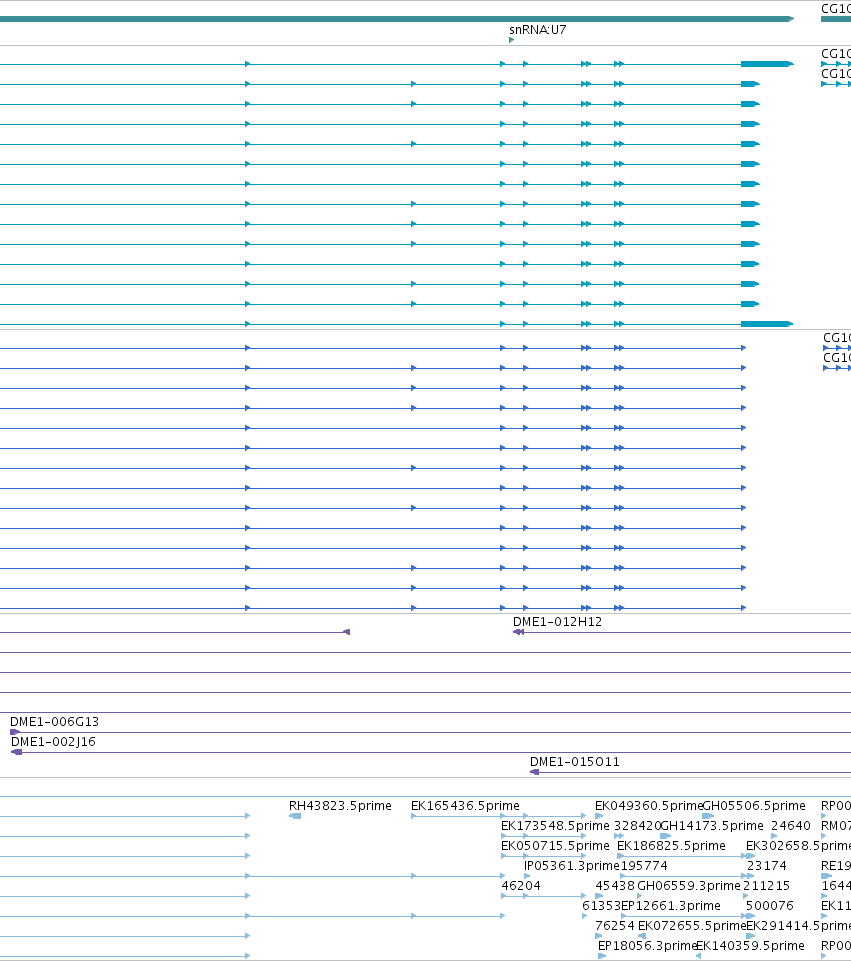Image resolution: width=851 pixels, height=961 pixels.
Task: Click the arrowhead beneath DME1-015O11
Action: tap(534, 772)
